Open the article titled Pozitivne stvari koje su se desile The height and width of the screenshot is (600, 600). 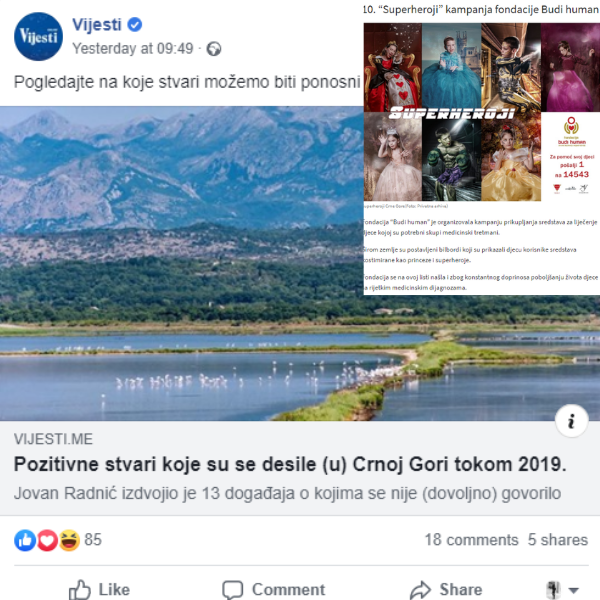pos(290,465)
